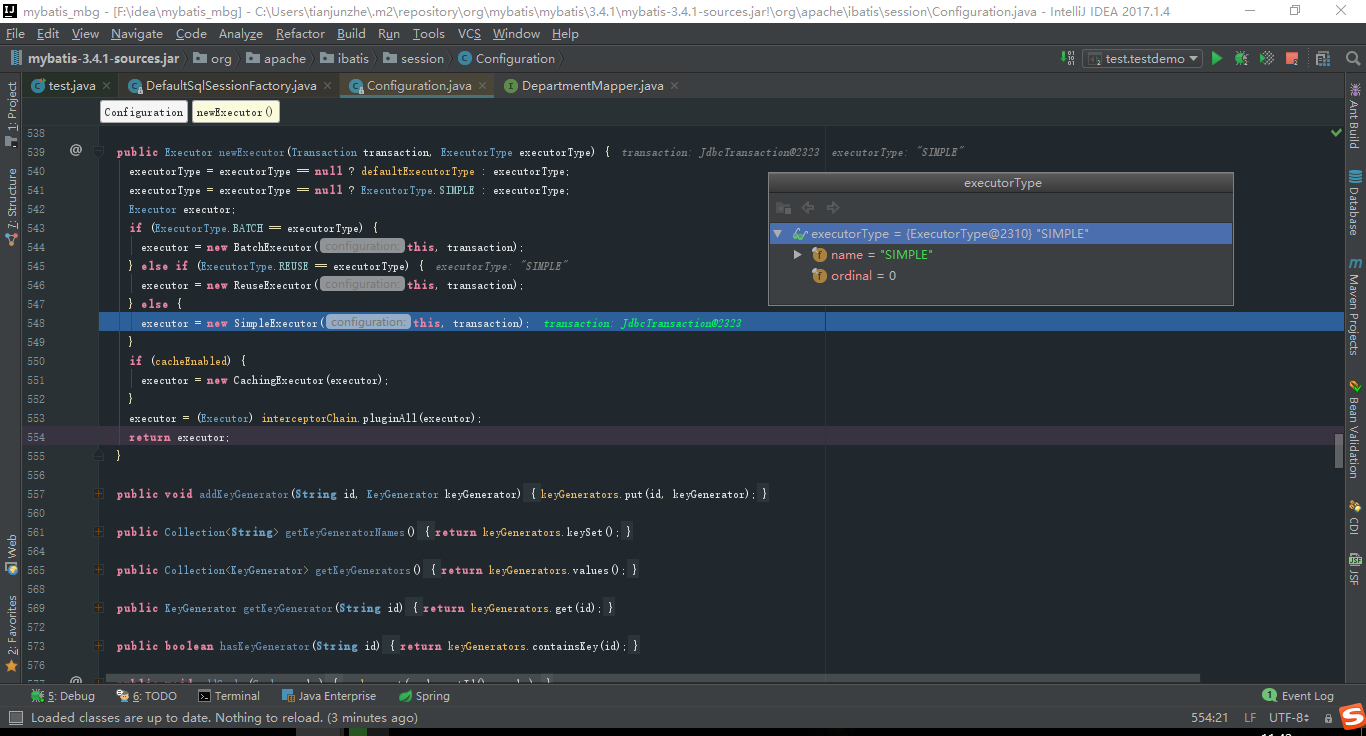Click the newExecutor() breadcrumb
The width and height of the screenshot is (1366, 736).
pos(235,111)
